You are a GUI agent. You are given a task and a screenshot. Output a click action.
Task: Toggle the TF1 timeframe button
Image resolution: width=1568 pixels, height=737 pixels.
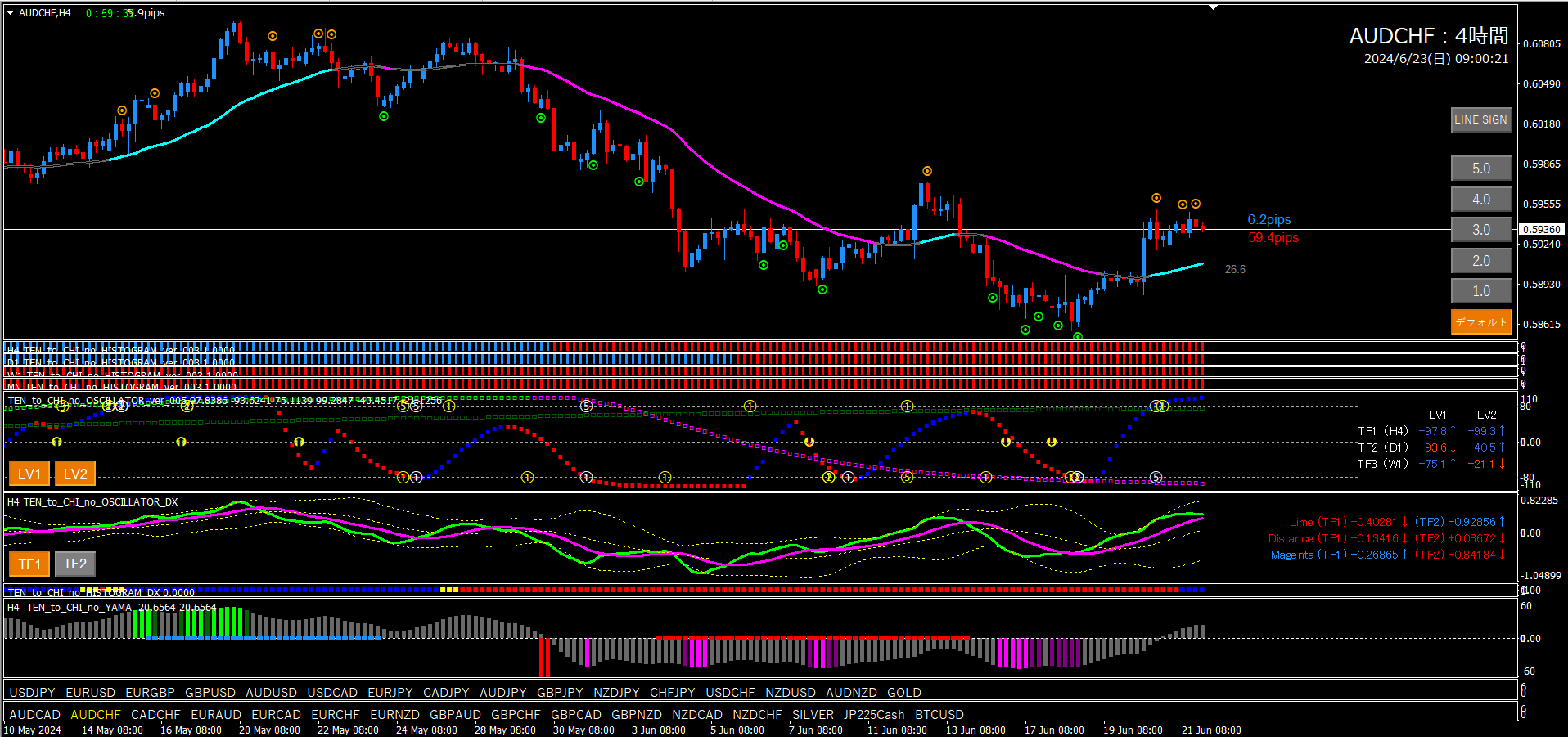[x=29, y=564]
